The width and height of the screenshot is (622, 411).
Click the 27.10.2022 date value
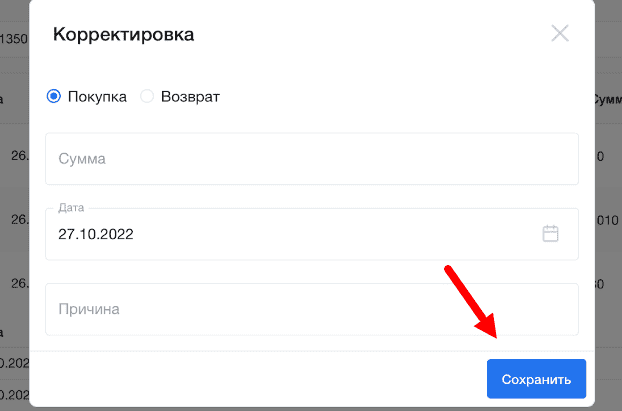(x=96, y=234)
